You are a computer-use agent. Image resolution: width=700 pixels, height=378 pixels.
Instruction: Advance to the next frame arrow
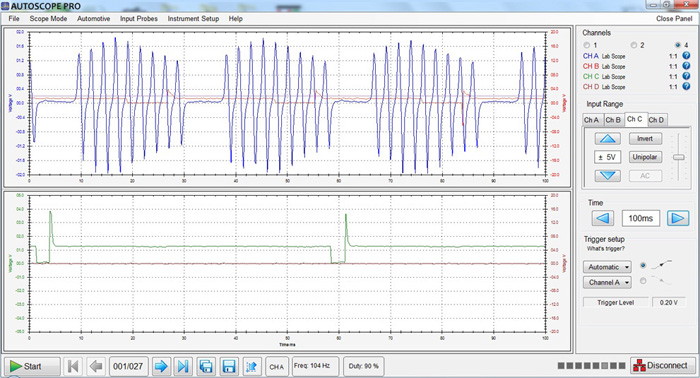[161, 366]
